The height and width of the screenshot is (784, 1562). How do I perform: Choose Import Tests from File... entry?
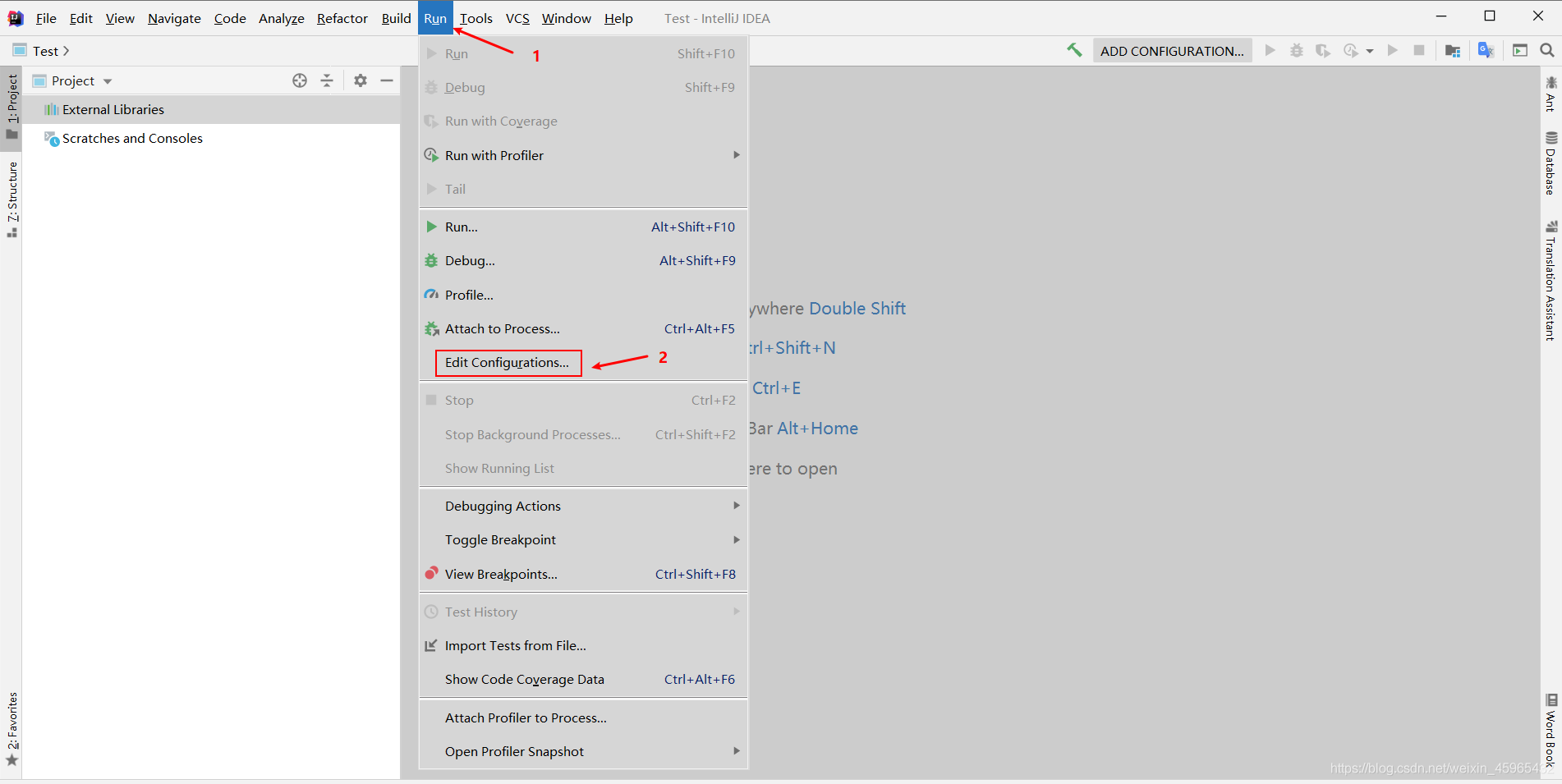pos(583,645)
